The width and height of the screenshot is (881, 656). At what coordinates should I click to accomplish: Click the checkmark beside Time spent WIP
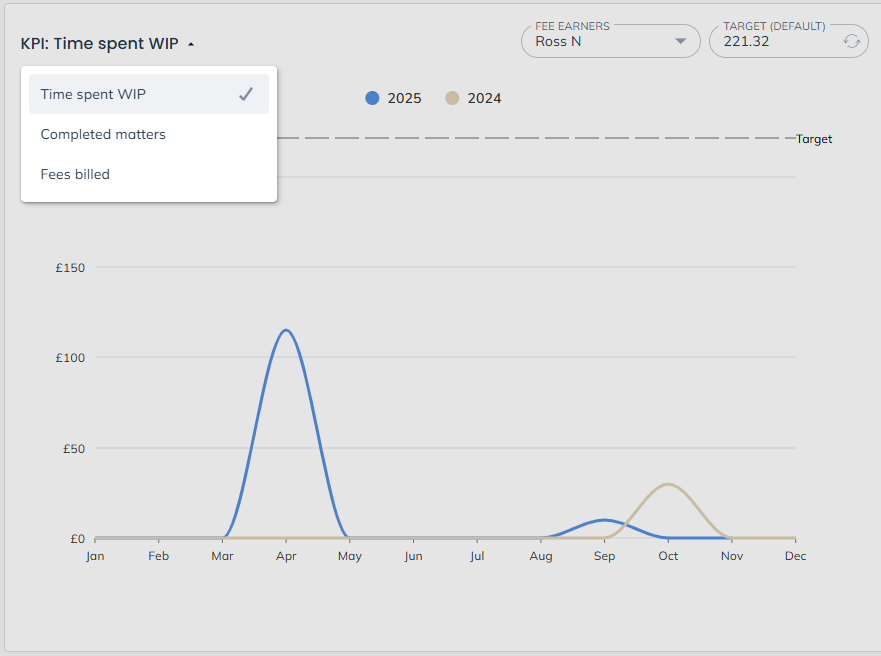[246, 94]
